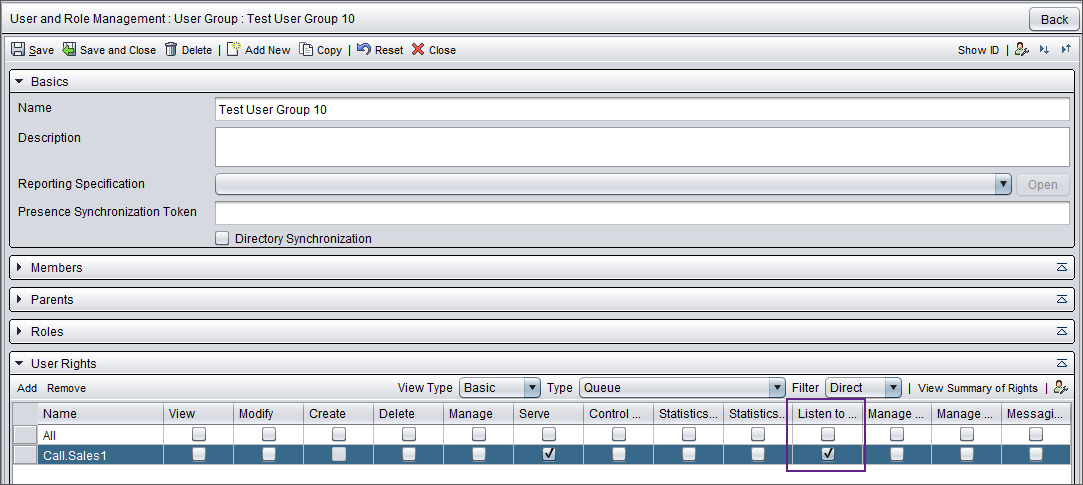Viewport: 1083px width, 485px height.
Task: Open the View Type dropdown
Action: point(499,388)
